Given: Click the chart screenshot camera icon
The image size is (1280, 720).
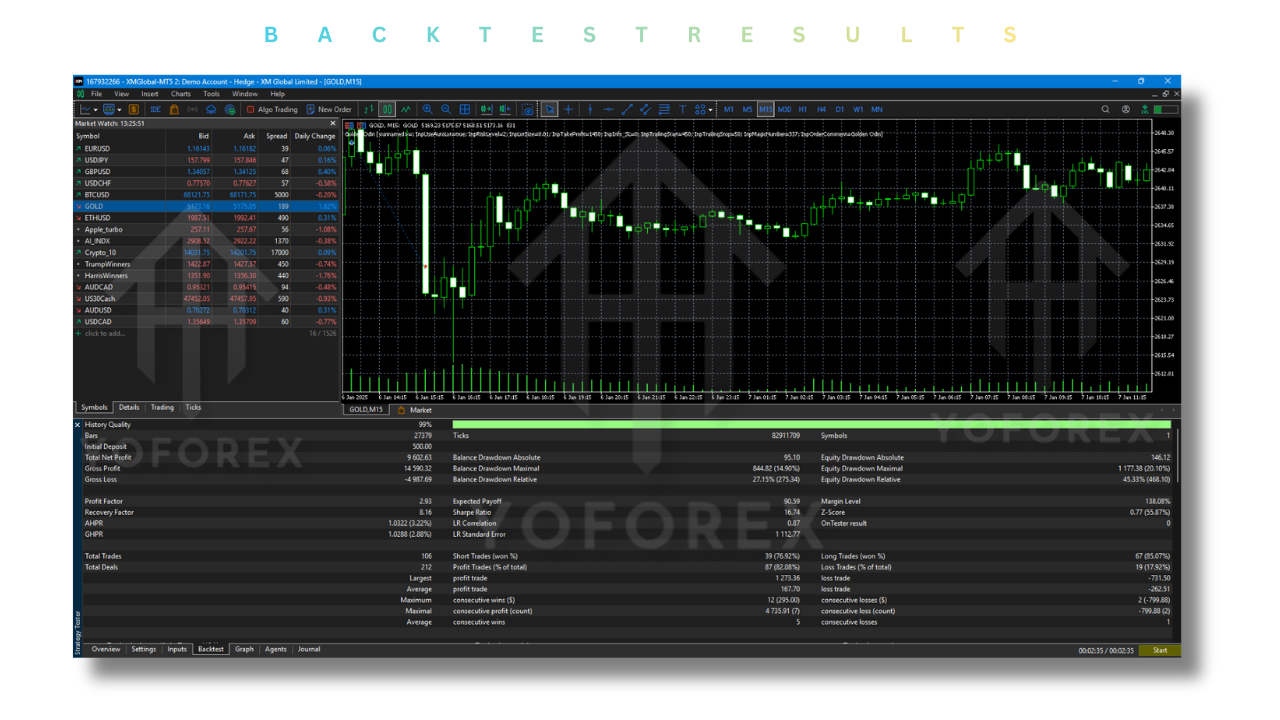Looking at the screenshot, I should (528, 109).
